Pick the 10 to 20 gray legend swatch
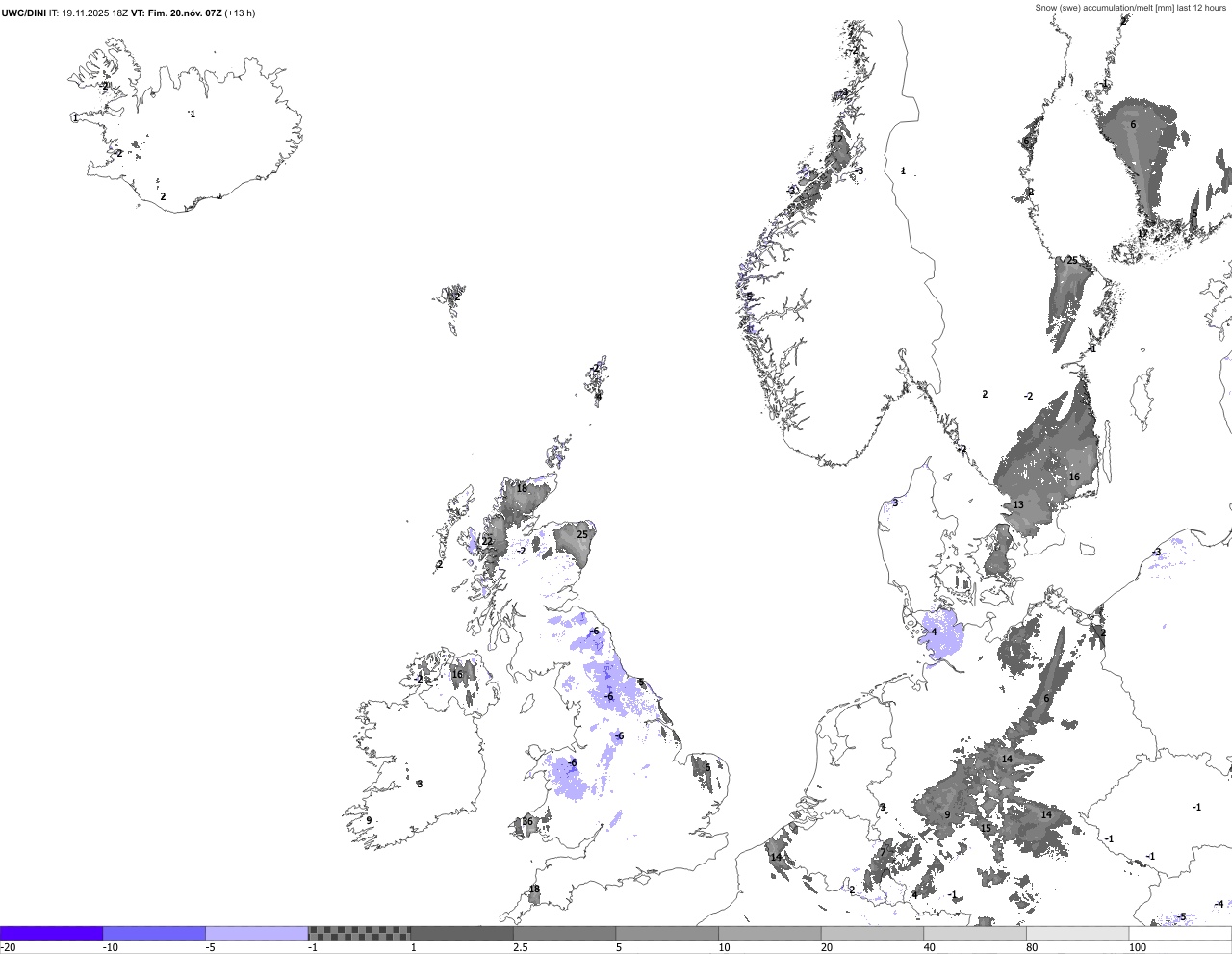 click(770, 933)
